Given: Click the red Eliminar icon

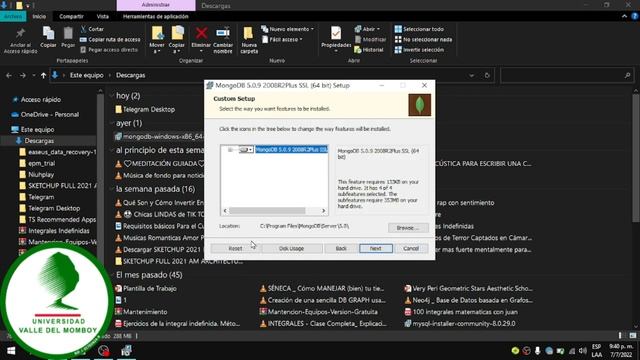Looking at the screenshot, I should [201, 33].
